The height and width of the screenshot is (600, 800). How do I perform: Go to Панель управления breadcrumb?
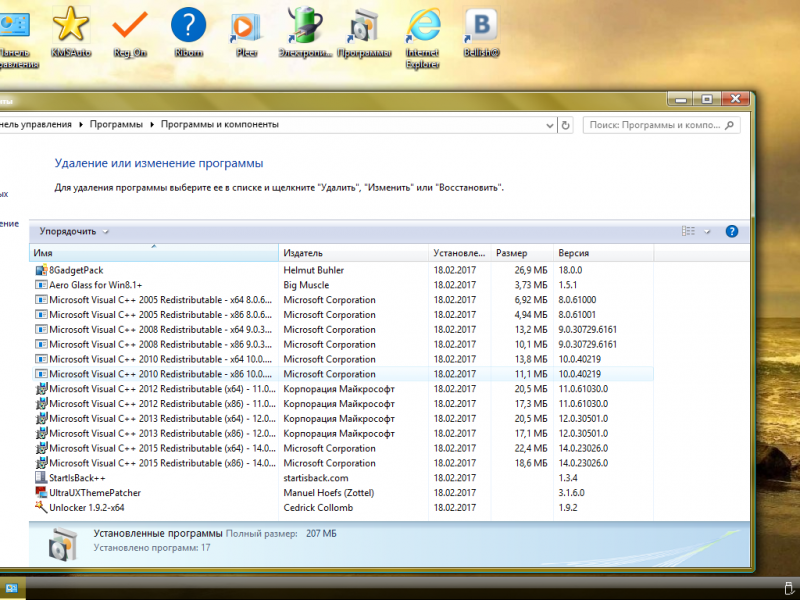pyautogui.click(x=36, y=124)
